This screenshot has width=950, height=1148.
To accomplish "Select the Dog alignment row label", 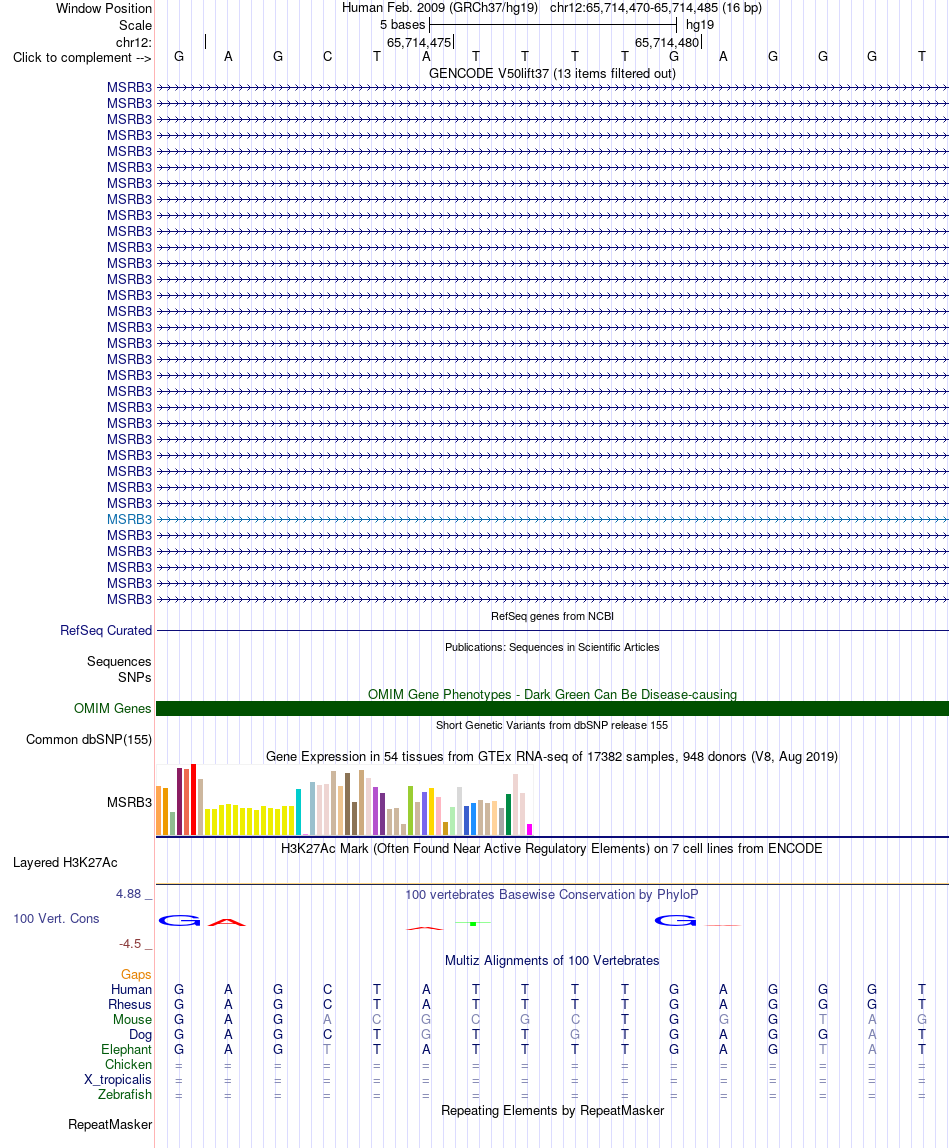I will (x=141, y=1035).
